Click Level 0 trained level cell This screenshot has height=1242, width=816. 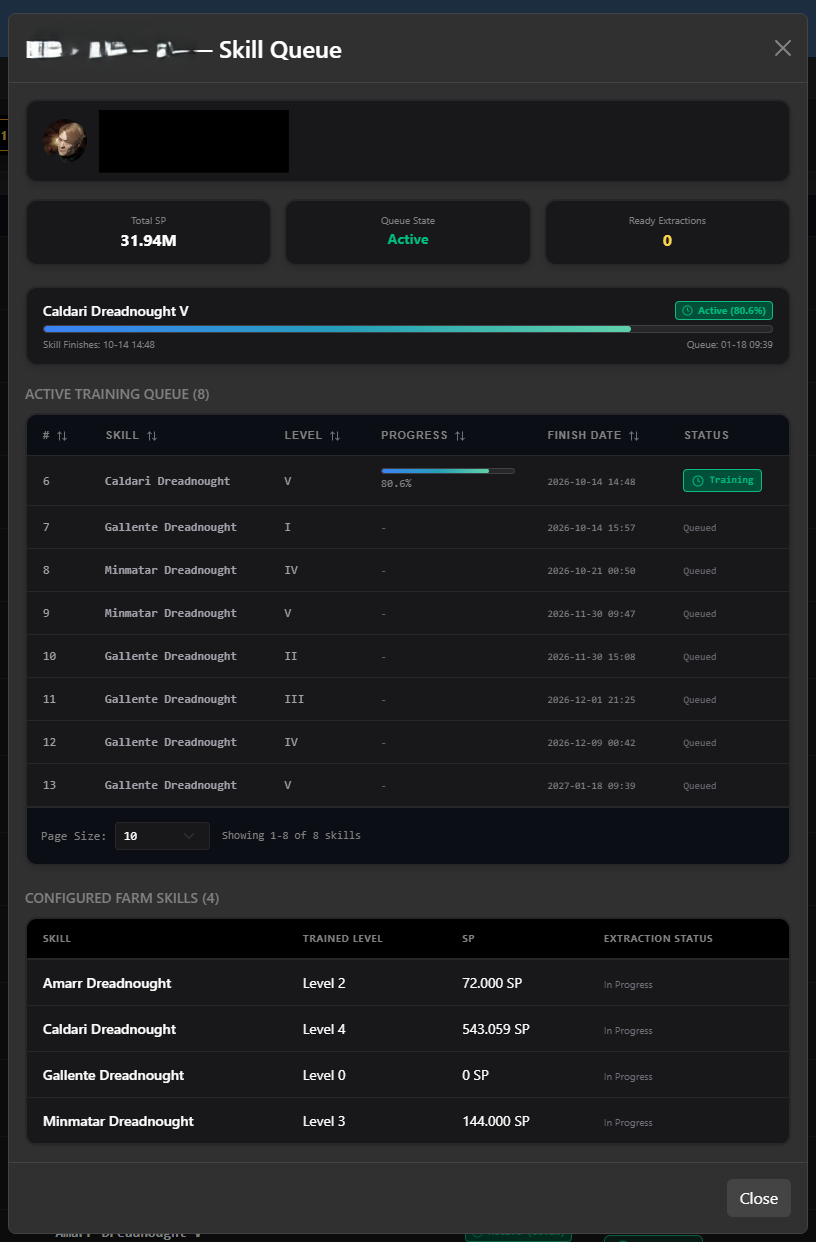[x=324, y=1075]
